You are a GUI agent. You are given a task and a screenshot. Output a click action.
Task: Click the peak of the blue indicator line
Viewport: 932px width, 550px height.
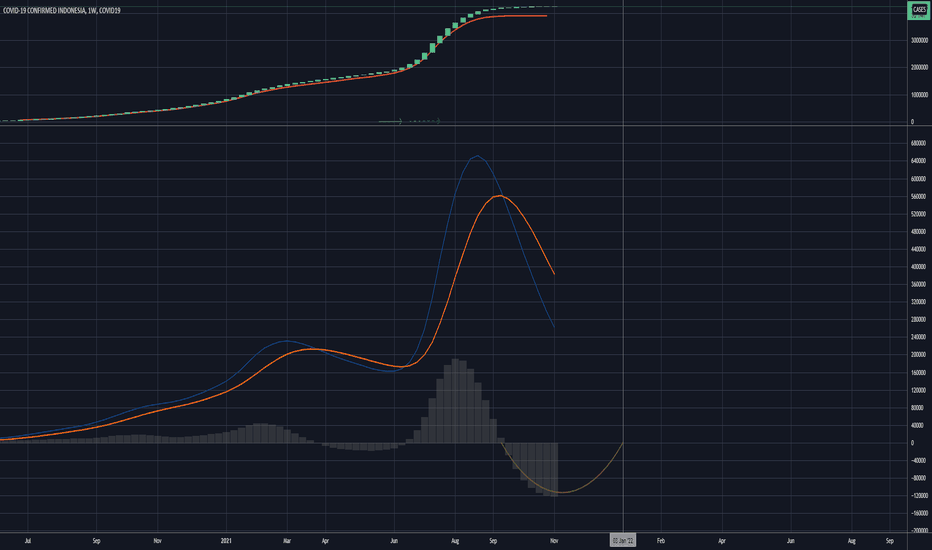pos(477,156)
